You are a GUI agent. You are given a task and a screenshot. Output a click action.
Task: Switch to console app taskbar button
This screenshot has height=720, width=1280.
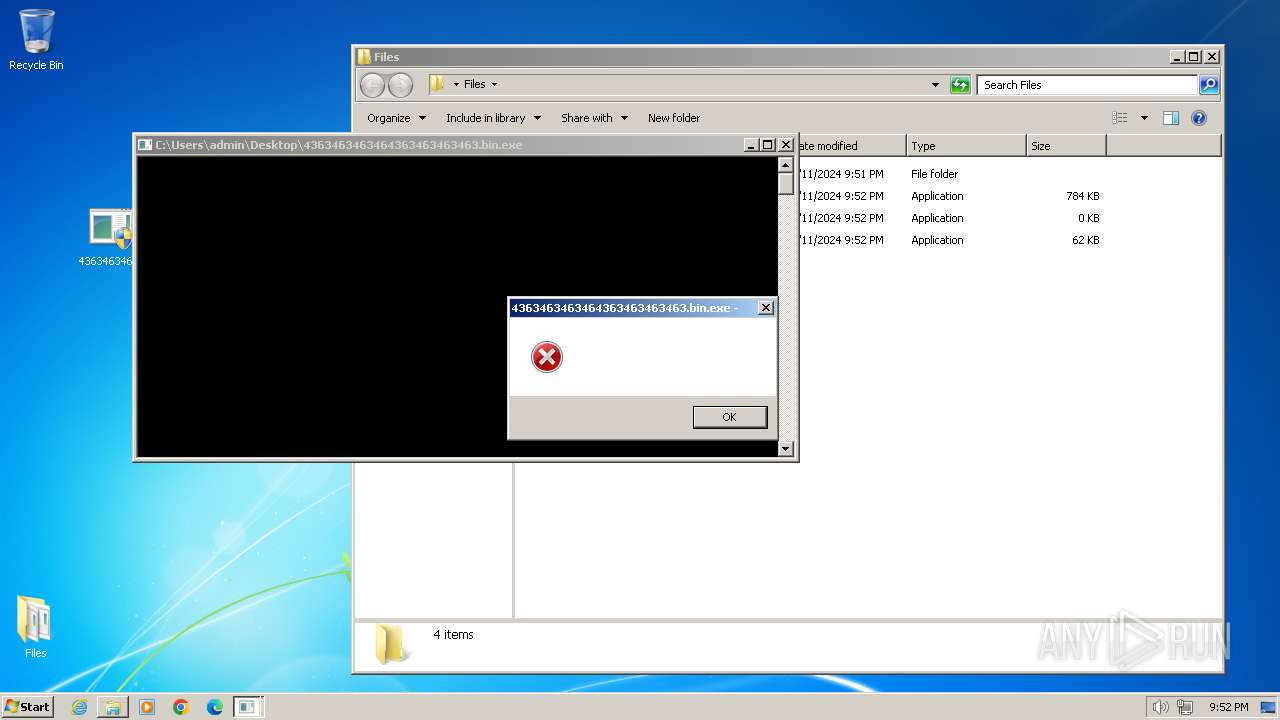[248, 707]
